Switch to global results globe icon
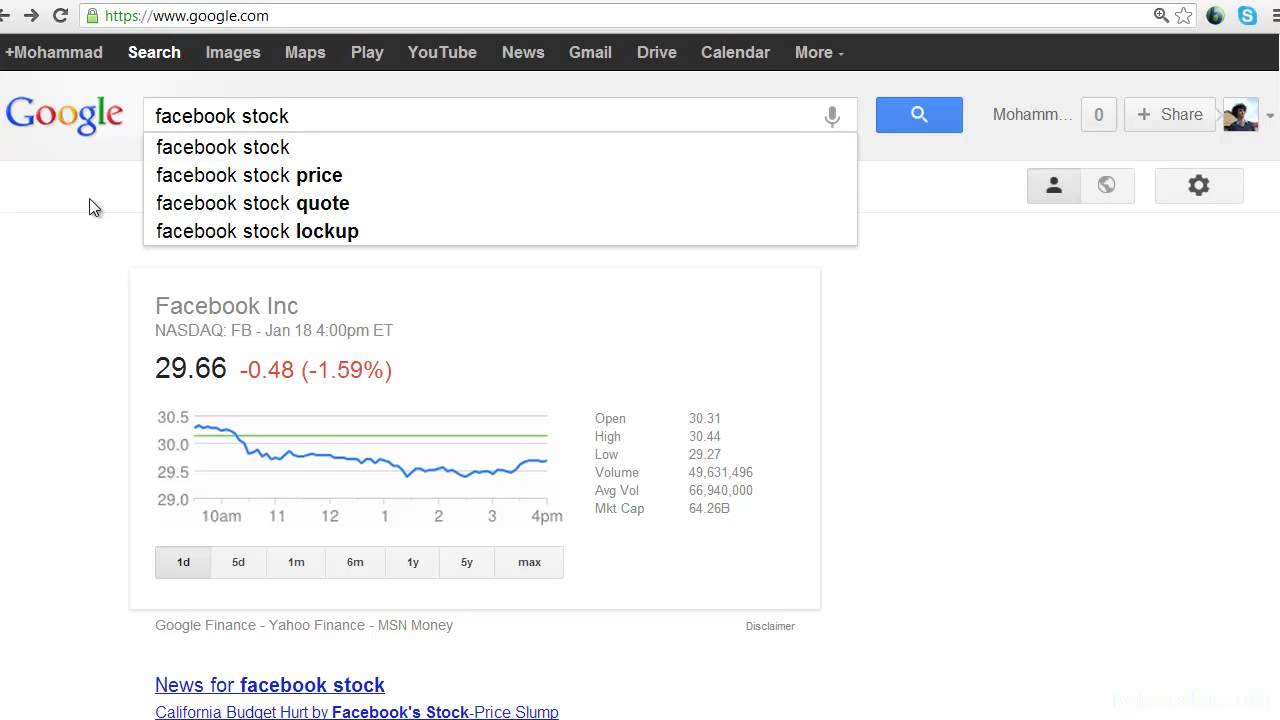 coord(1107,186)
